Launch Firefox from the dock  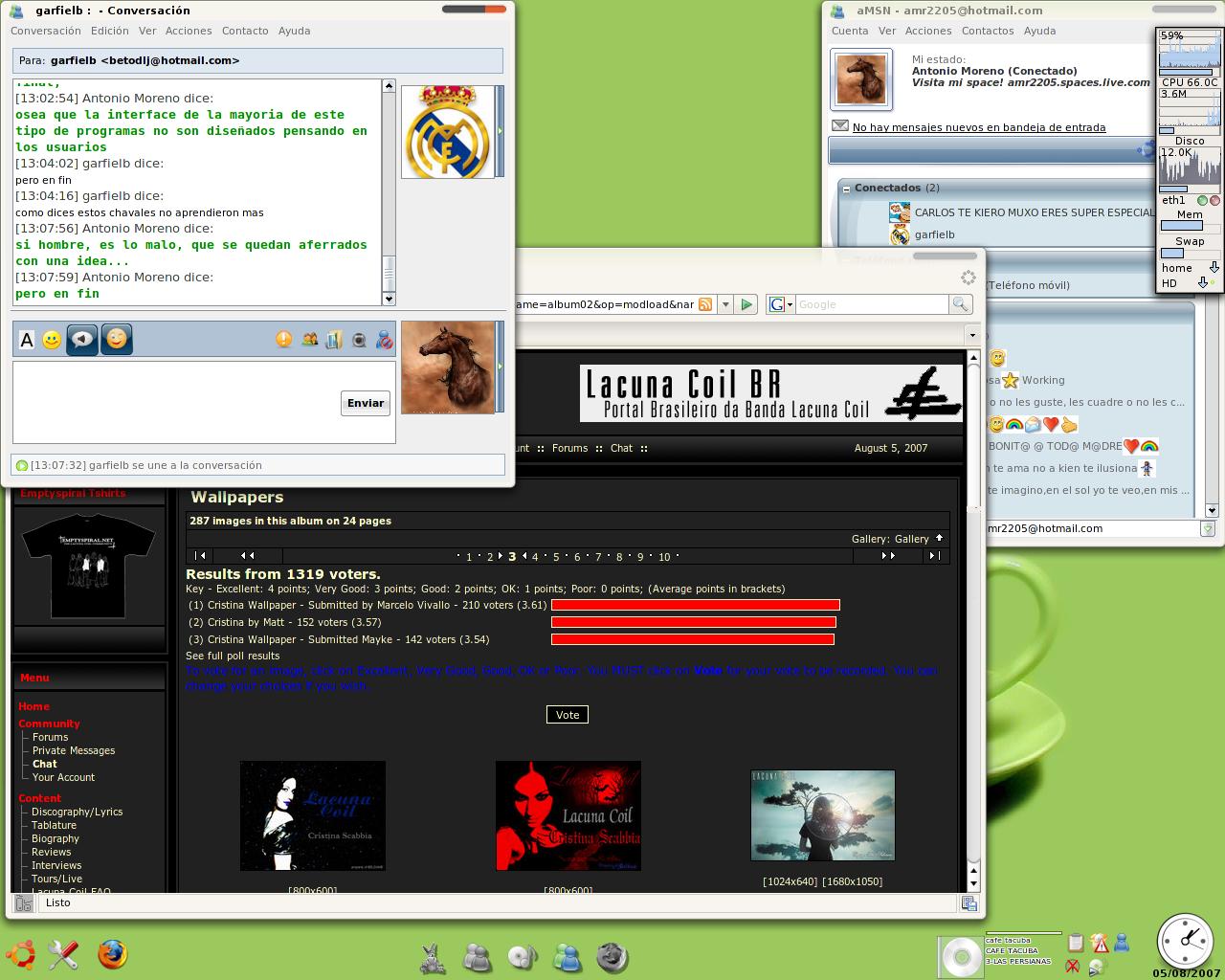(x=112, y=954)
